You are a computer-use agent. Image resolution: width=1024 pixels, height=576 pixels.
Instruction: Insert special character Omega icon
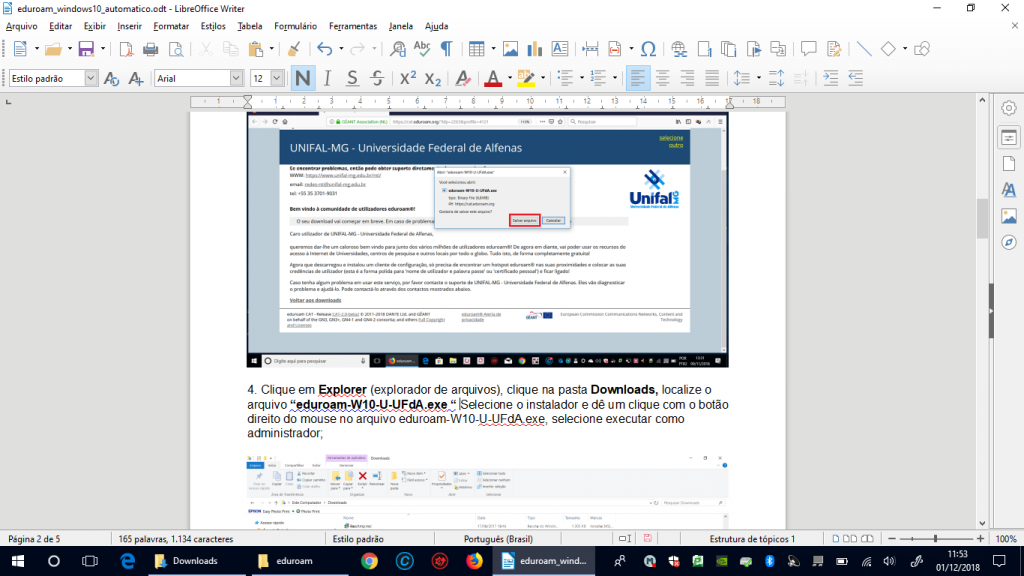coord(648,49)
